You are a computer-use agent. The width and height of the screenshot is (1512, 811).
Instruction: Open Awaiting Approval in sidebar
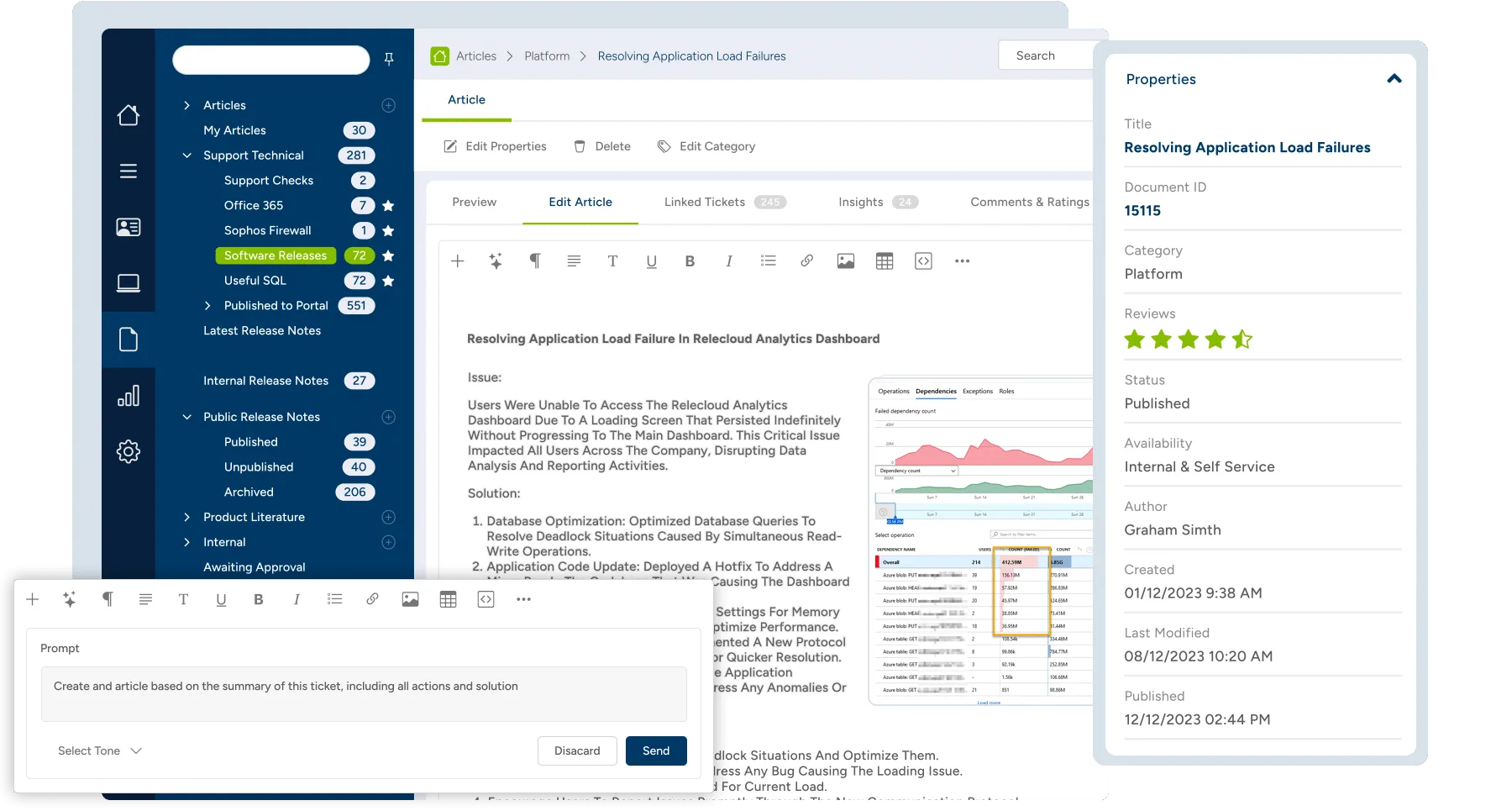click(255, 568)
